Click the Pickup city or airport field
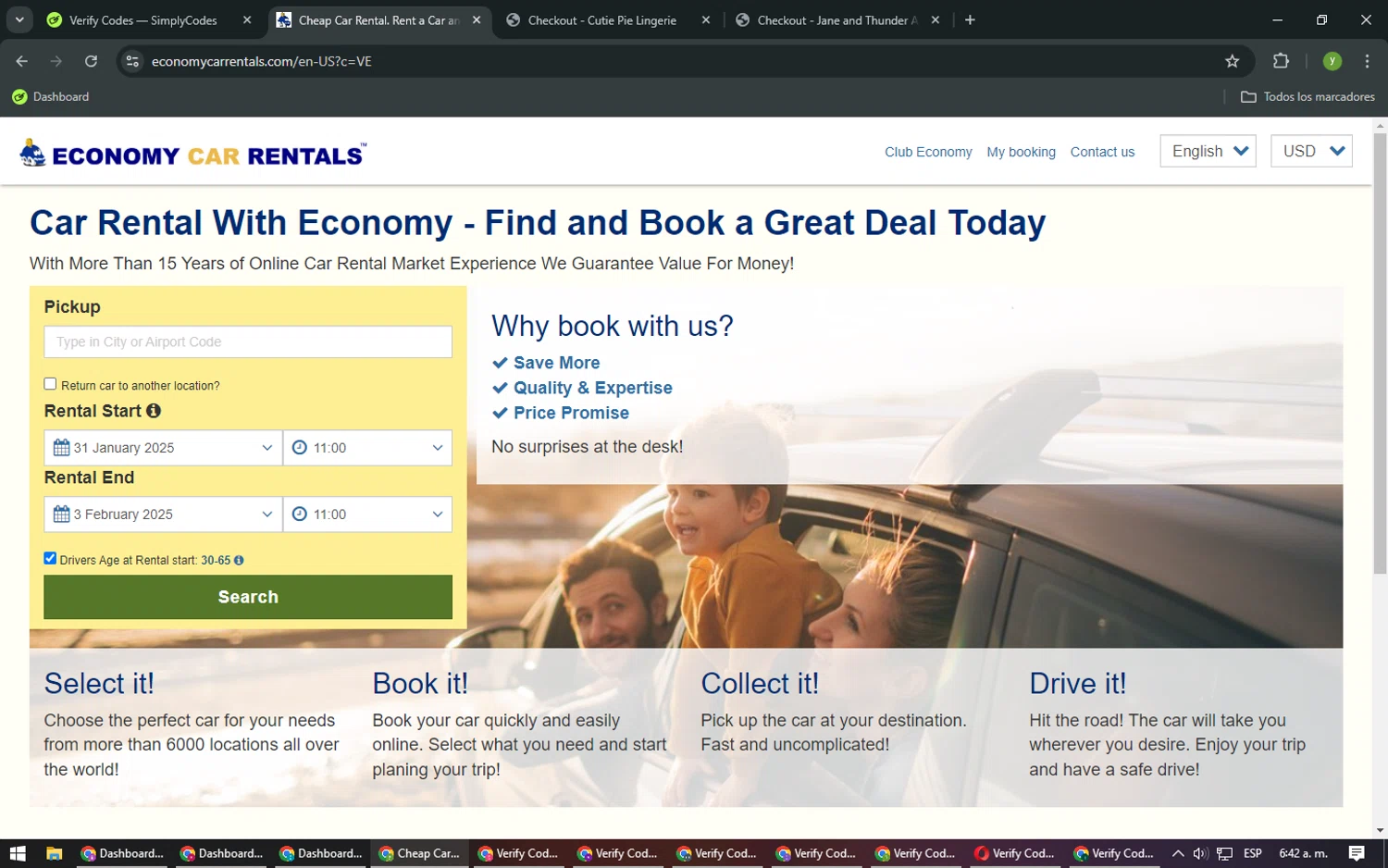The image size is (1388, 868). click(x=248, y=341)
